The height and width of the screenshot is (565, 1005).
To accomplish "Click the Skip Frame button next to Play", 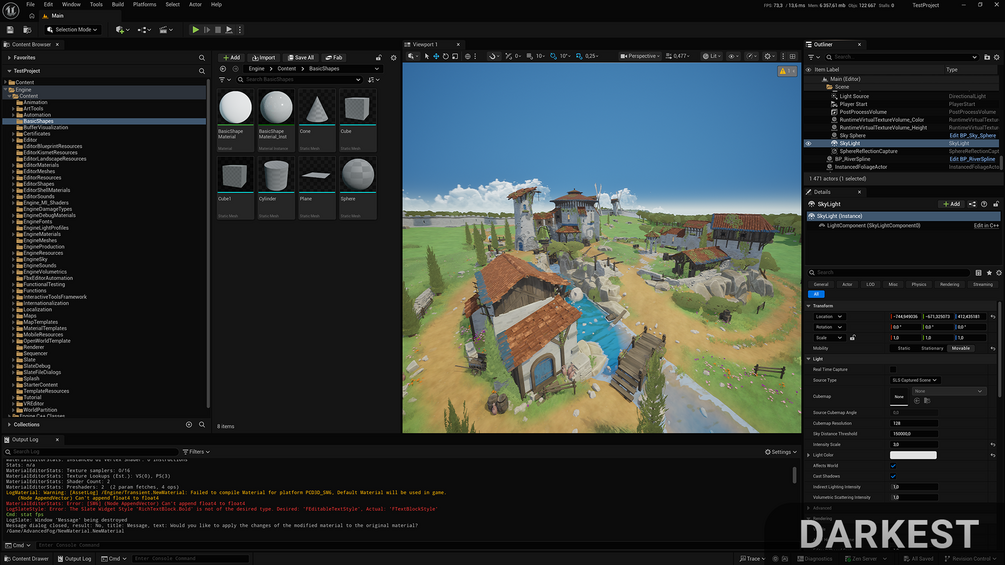I will 207,29.
